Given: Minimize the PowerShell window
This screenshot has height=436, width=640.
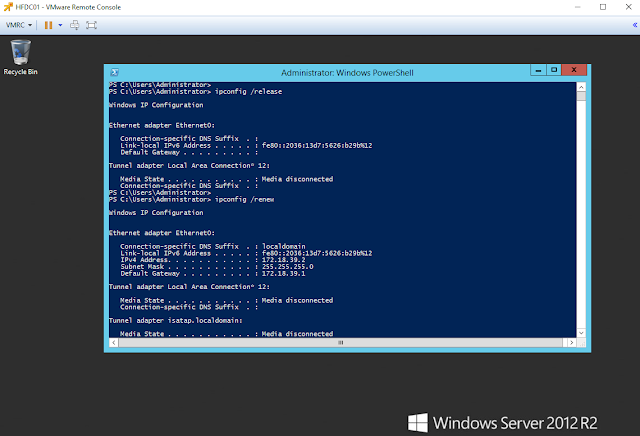Looking at the screenshot, I should click(538, 70).
